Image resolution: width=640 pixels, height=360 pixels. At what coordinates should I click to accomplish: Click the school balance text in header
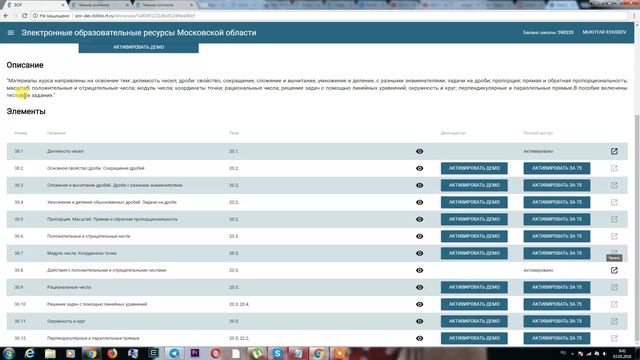(x=548, y=32)
